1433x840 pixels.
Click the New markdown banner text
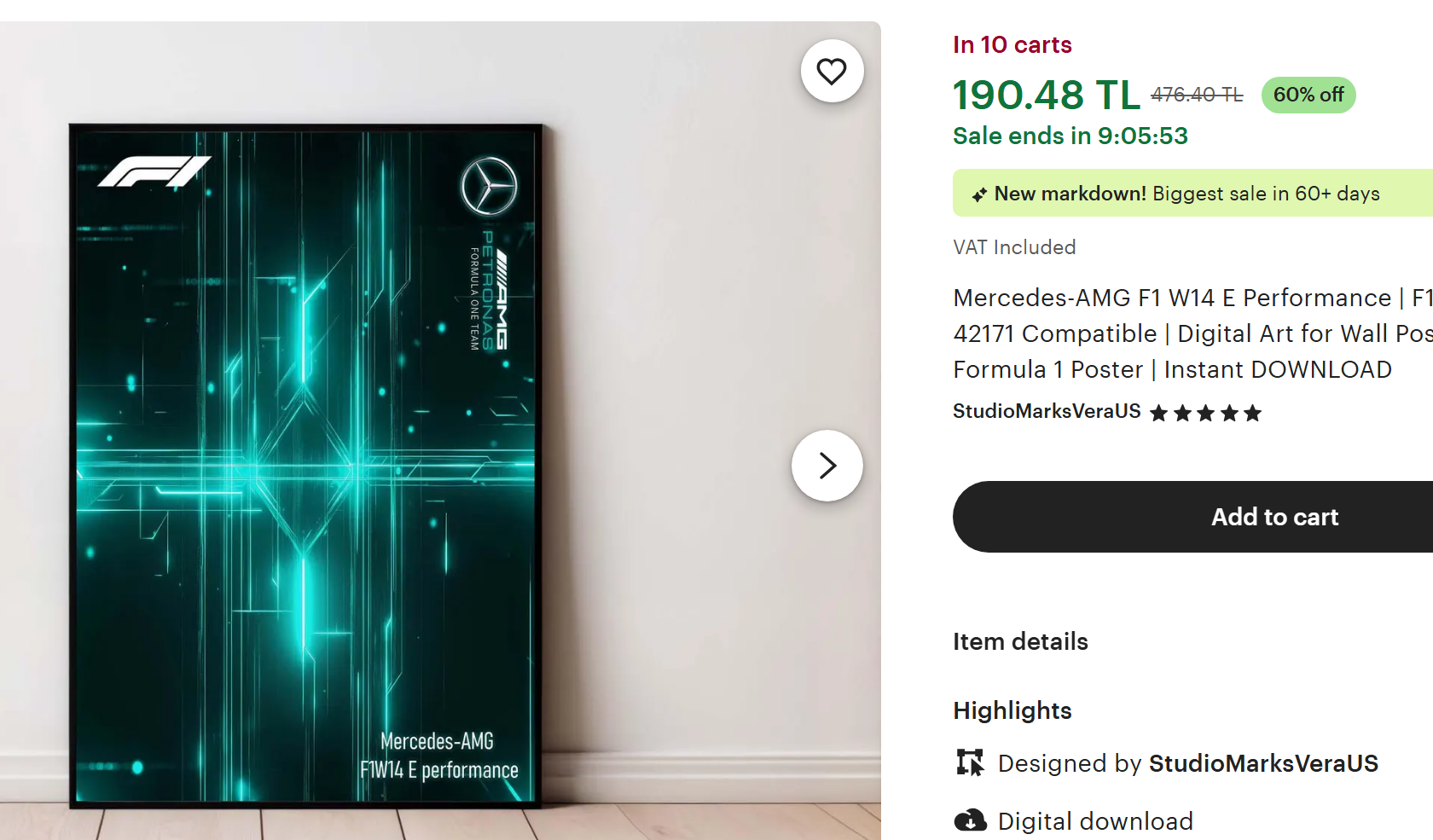coord(1186,194)
